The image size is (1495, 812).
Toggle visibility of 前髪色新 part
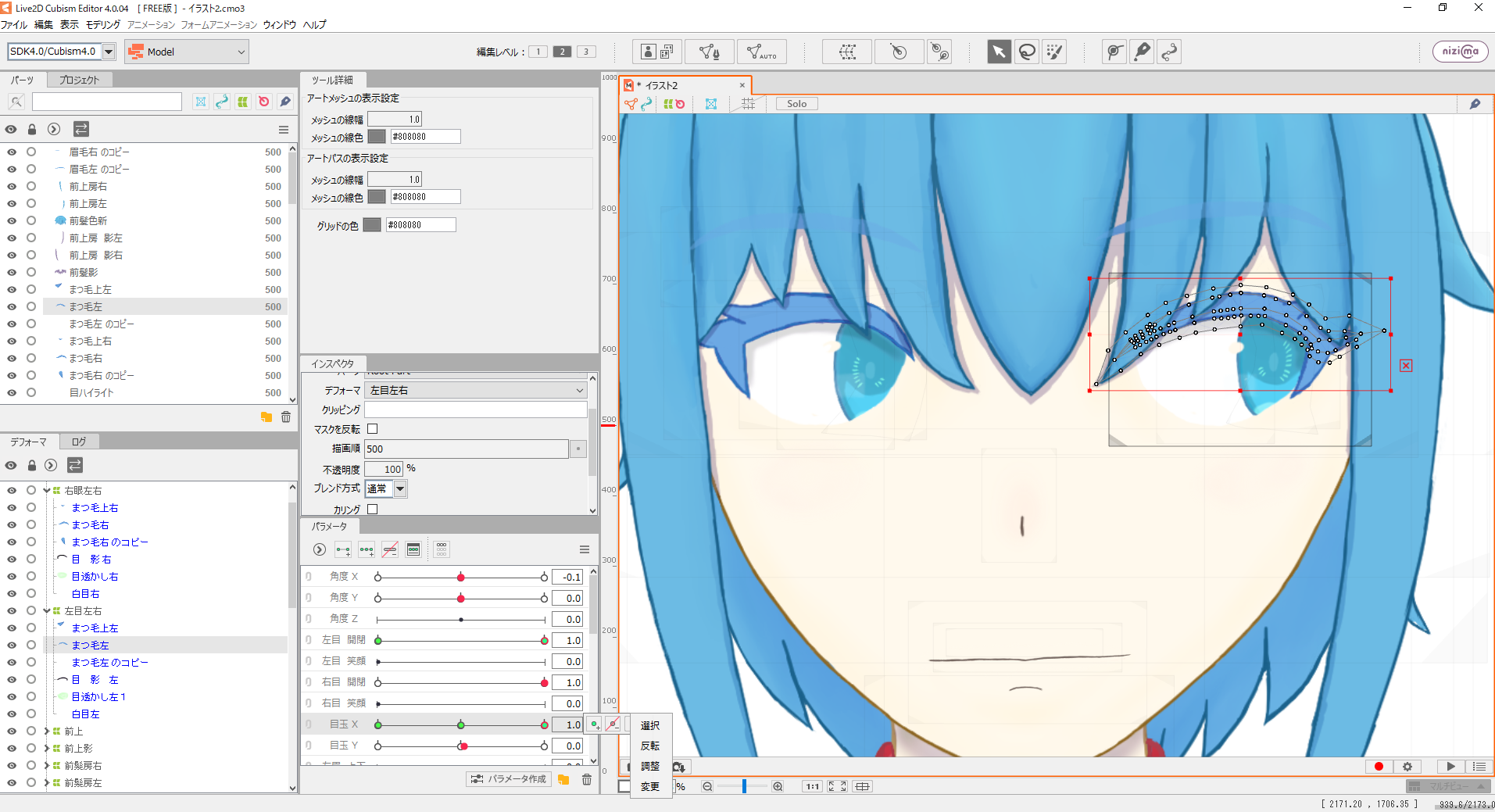[x=12, y=221]
